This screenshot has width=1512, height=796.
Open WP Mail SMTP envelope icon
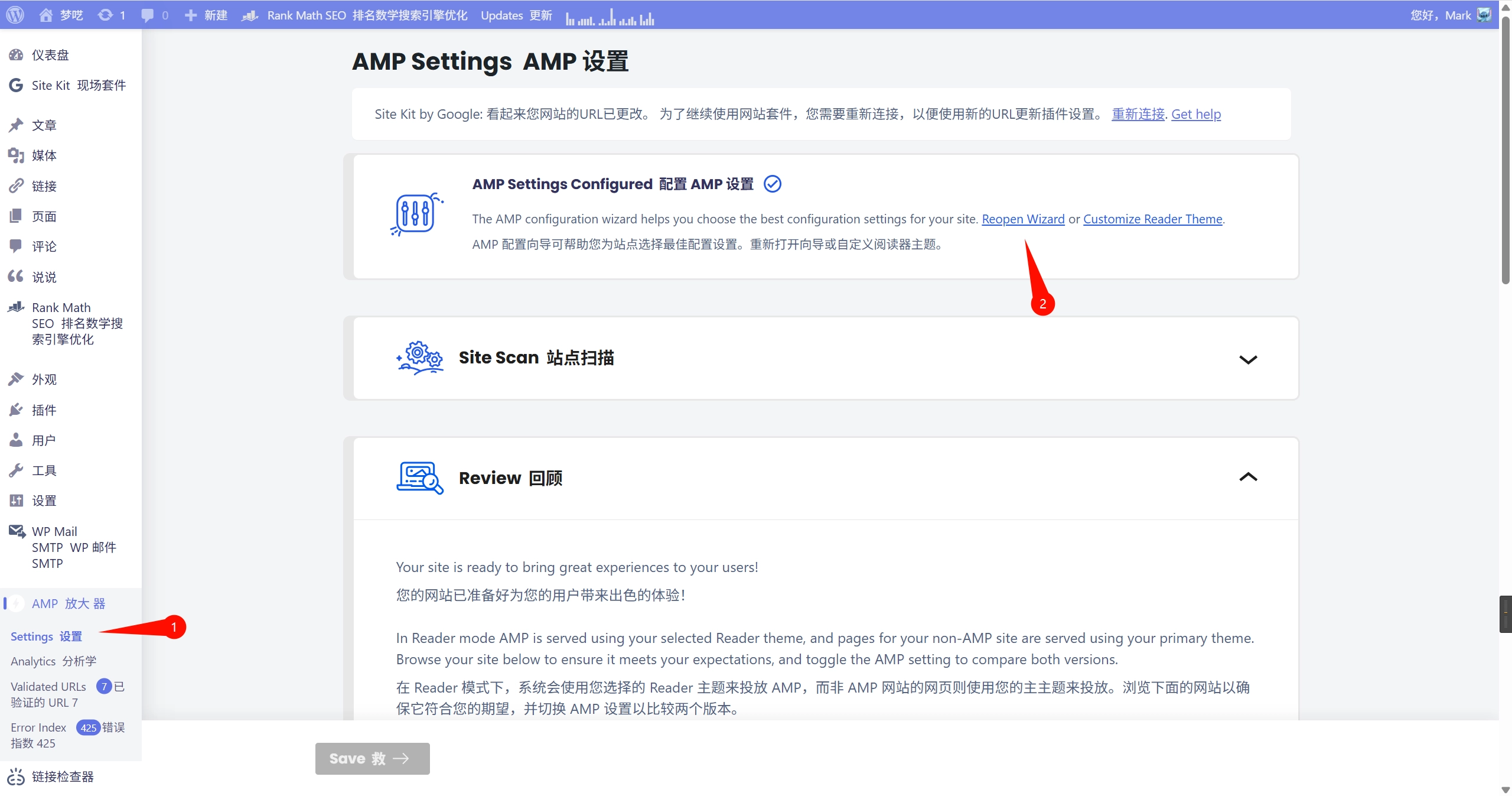pos(17,531)
